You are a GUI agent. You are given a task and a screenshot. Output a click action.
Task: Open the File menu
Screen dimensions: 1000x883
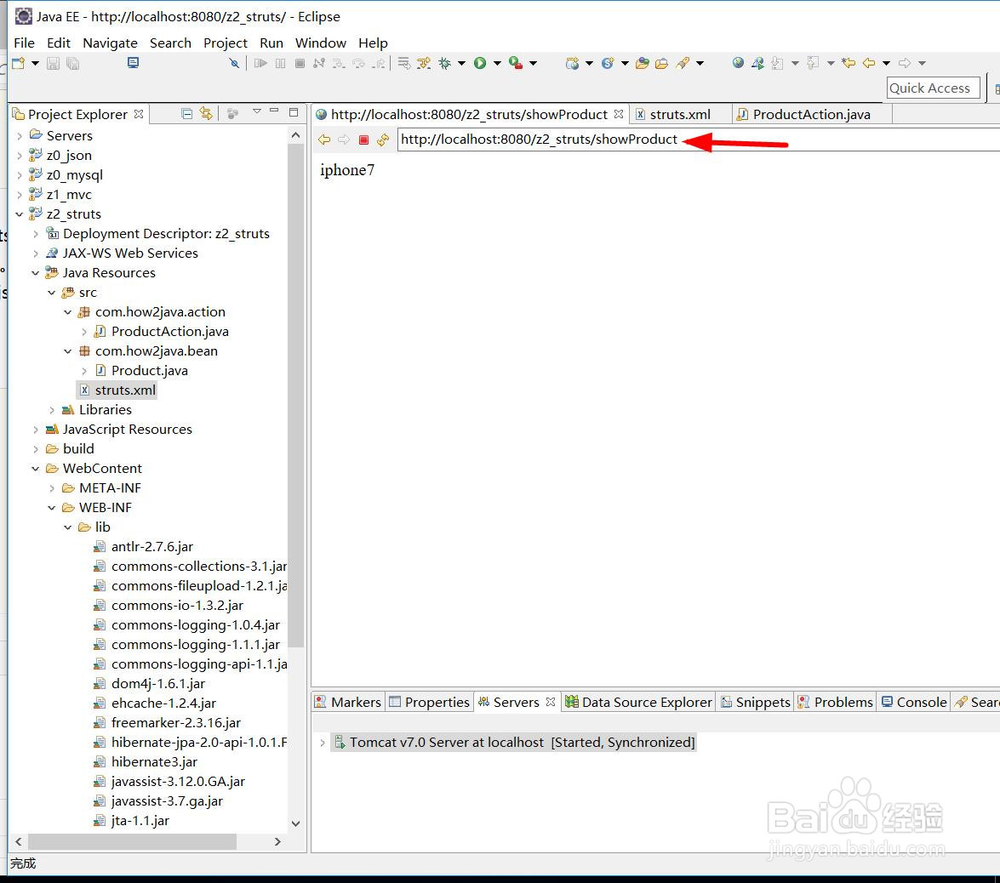[x=24, y=43]
